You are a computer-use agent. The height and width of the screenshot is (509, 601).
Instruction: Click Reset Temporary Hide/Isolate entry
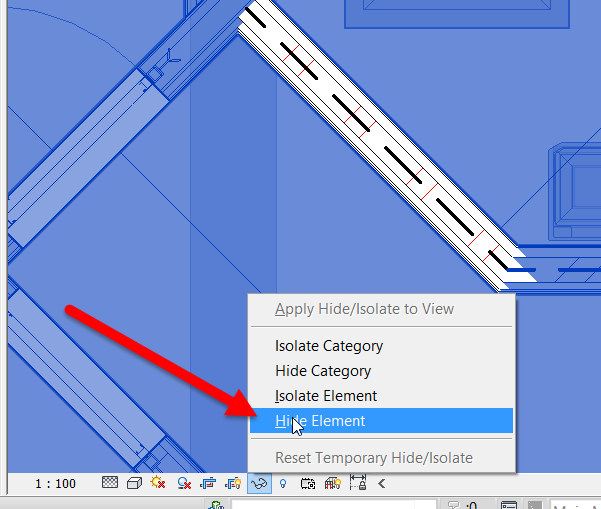381,458
